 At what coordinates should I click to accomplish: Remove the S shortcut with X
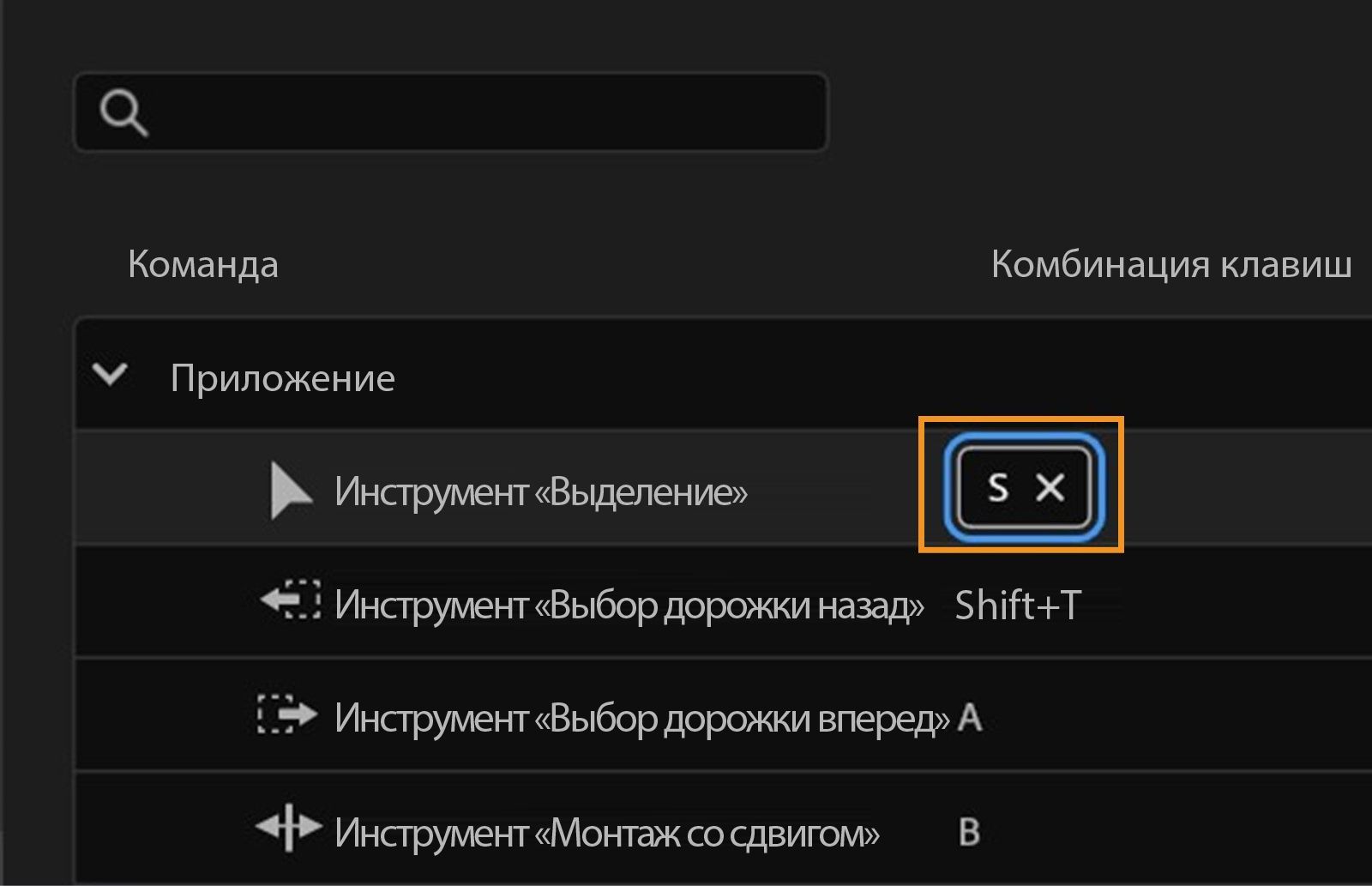[1050, 488]
